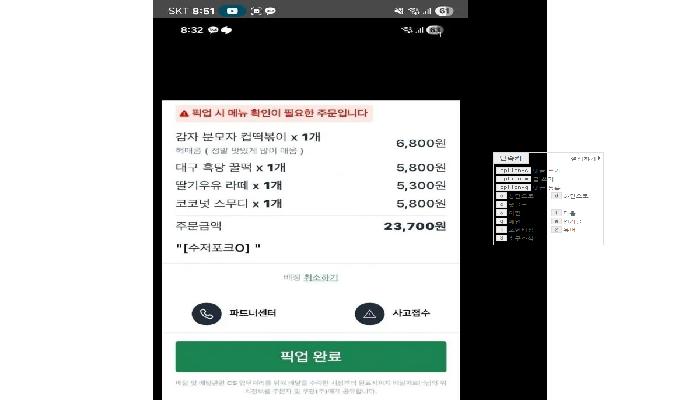The height and width of the screenshot is (400, 700).
Task: Tap the phone icon next to 파트너센터
Action: tap(207, 314)
